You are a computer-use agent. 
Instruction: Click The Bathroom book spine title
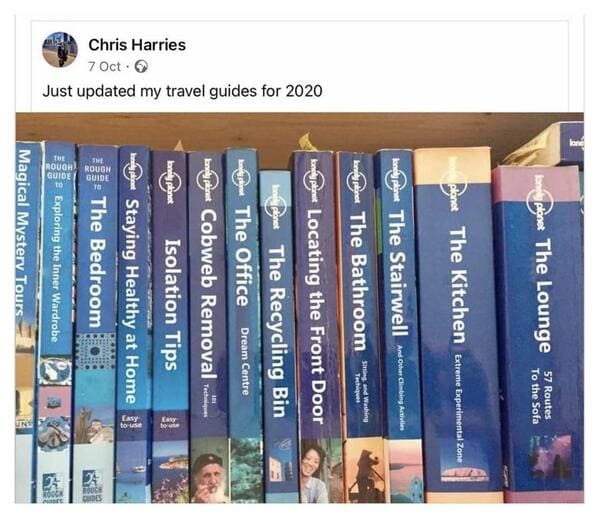click(358, 280)
